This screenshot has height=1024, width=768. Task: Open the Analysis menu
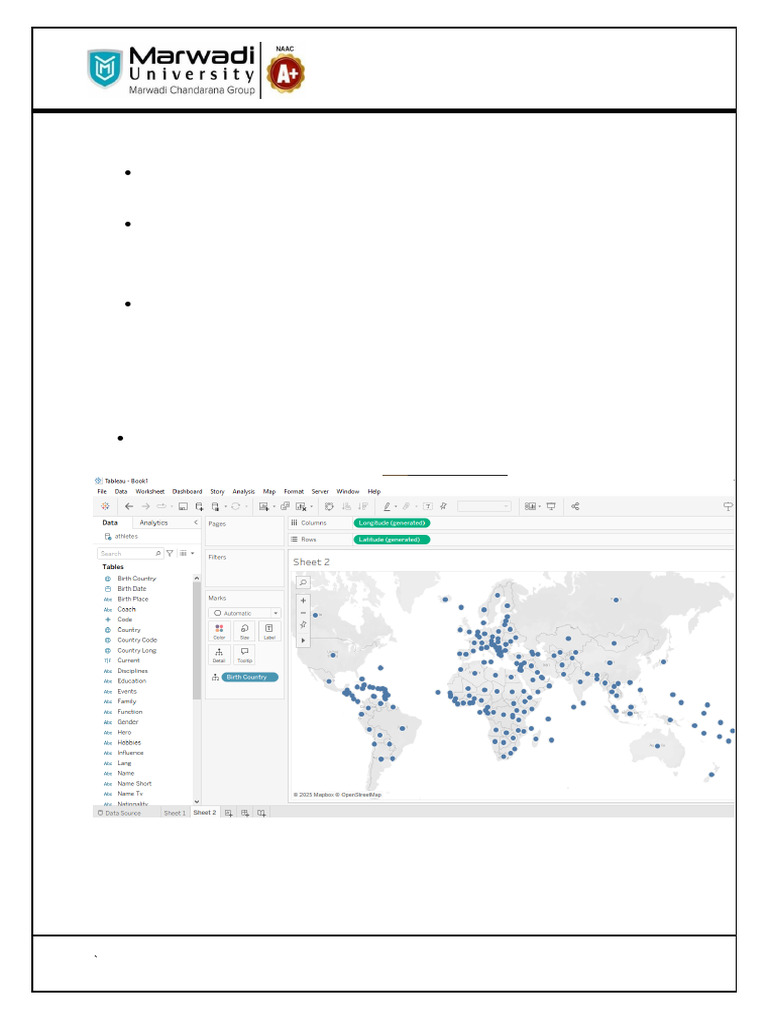pos(244,491)
